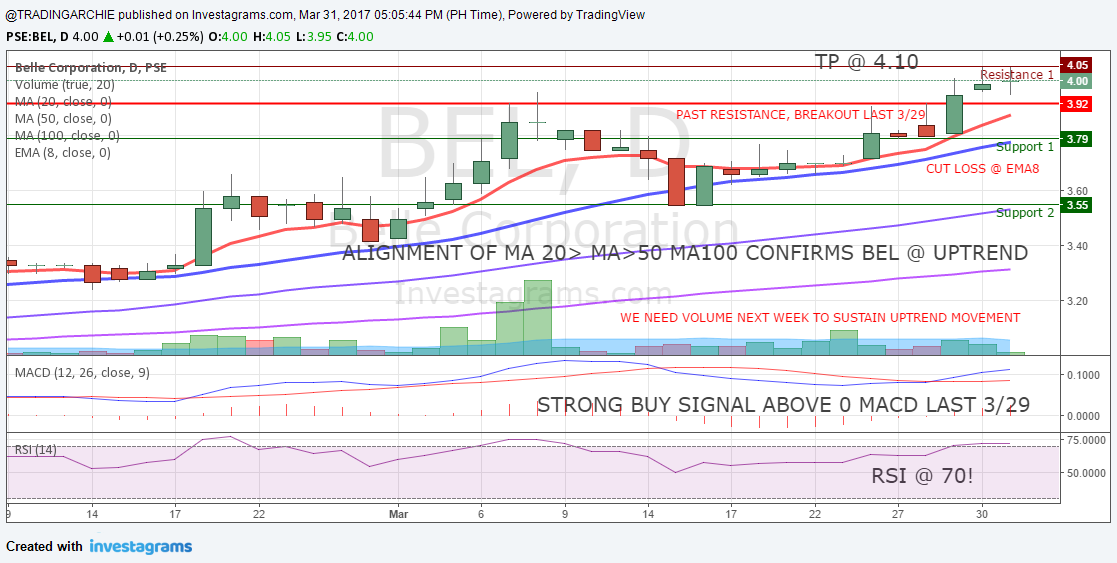The image size is (1117, 563).
Task: Click the 3.40 price axis value
Action: pos(1076,246)
